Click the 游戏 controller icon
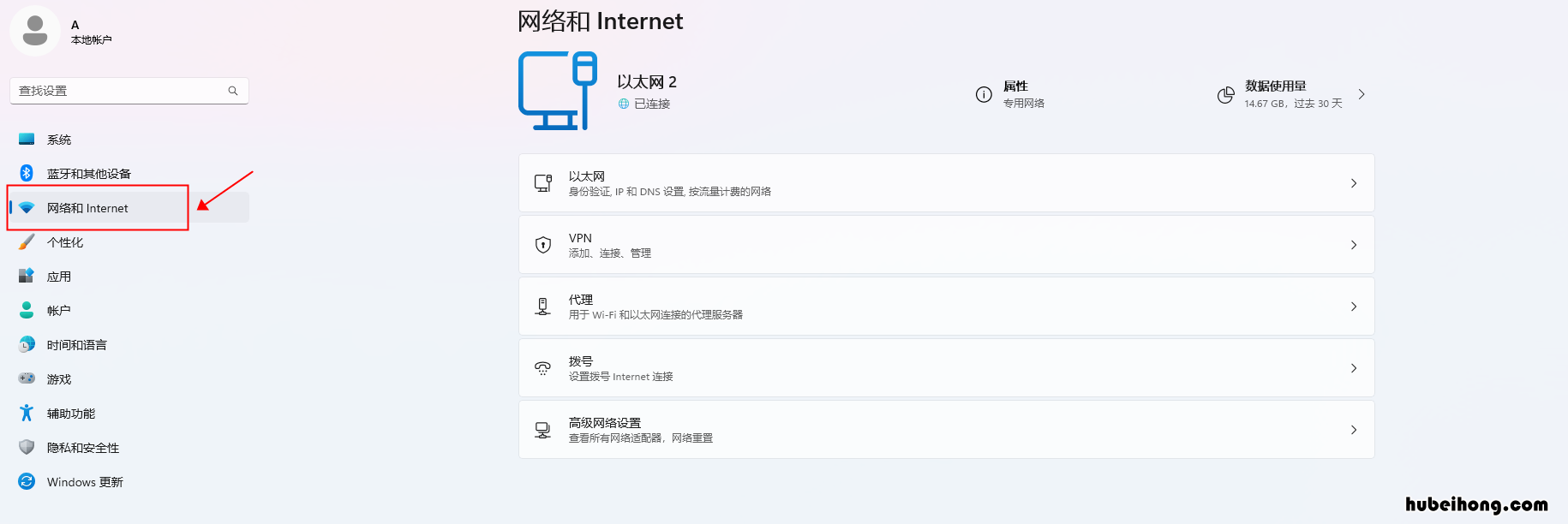The image size is (1568, 524). pyautogui.click(x=27, y=378)
